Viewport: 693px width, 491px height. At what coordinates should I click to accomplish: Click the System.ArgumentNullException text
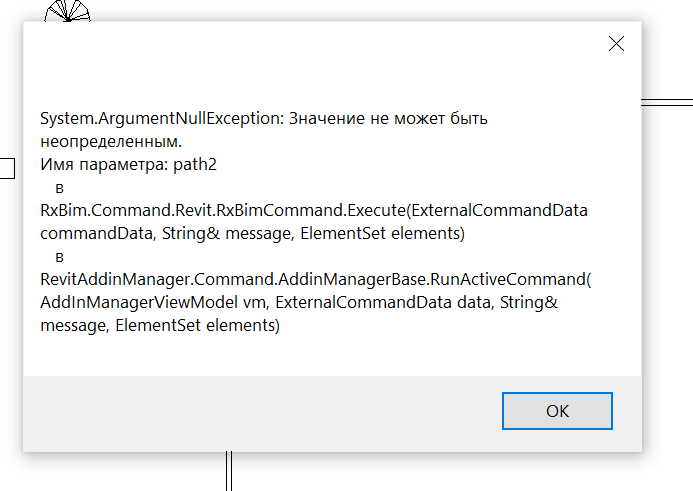click(x=162, y=118)
